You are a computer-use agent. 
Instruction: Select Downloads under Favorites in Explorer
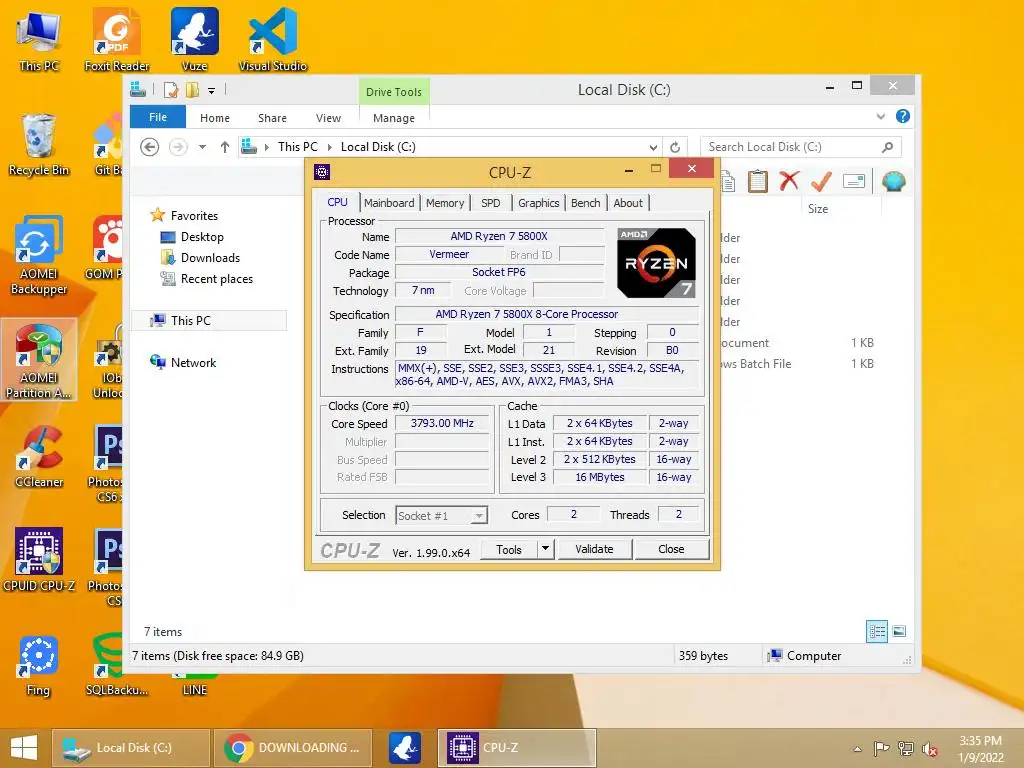[200, 257]
